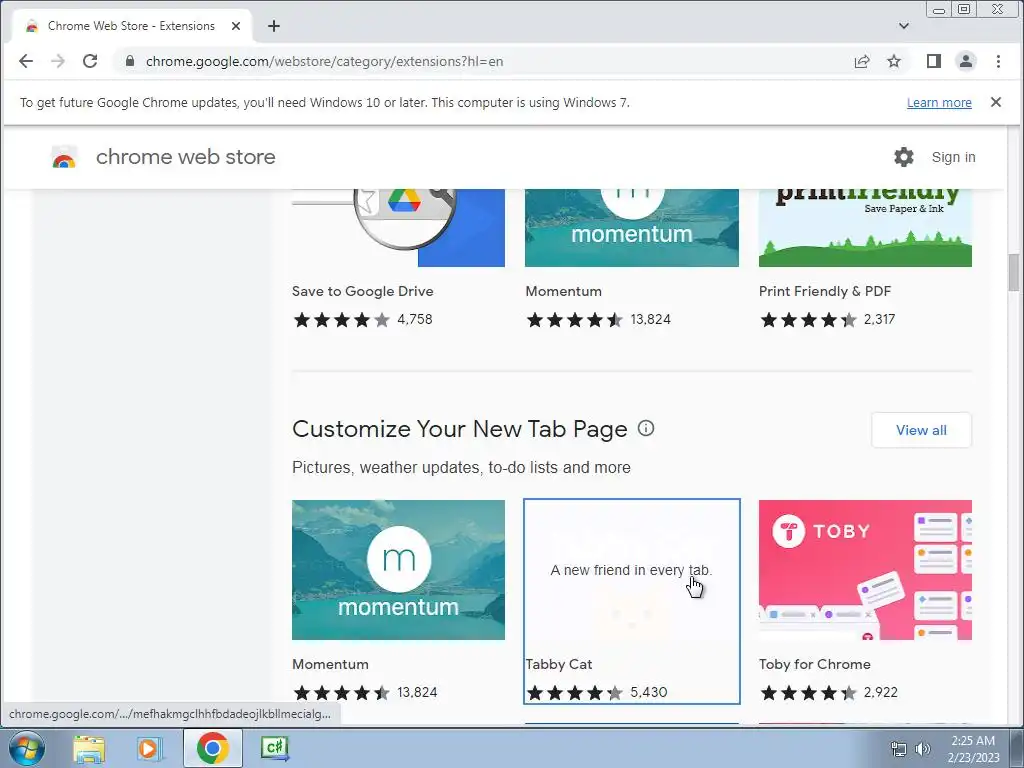Click the 5,430 rating count
The image size is (1024, 768).
coord(648,692)
